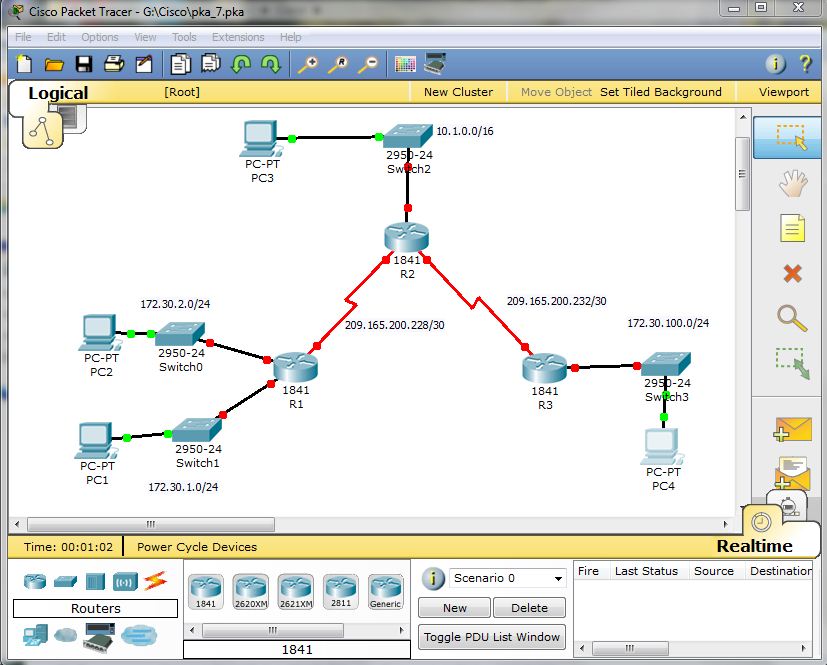This screenshot has height=665, width=827.
Task: Select the Add Complex PDU envelope
Action: point(793,472)
